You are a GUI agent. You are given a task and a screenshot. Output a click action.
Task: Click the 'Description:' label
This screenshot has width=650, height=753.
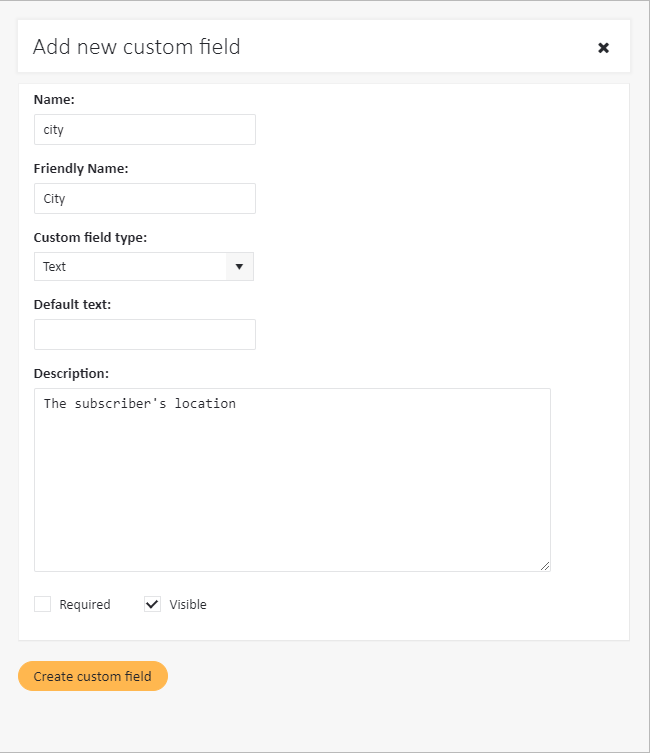(x=71, y=373)
